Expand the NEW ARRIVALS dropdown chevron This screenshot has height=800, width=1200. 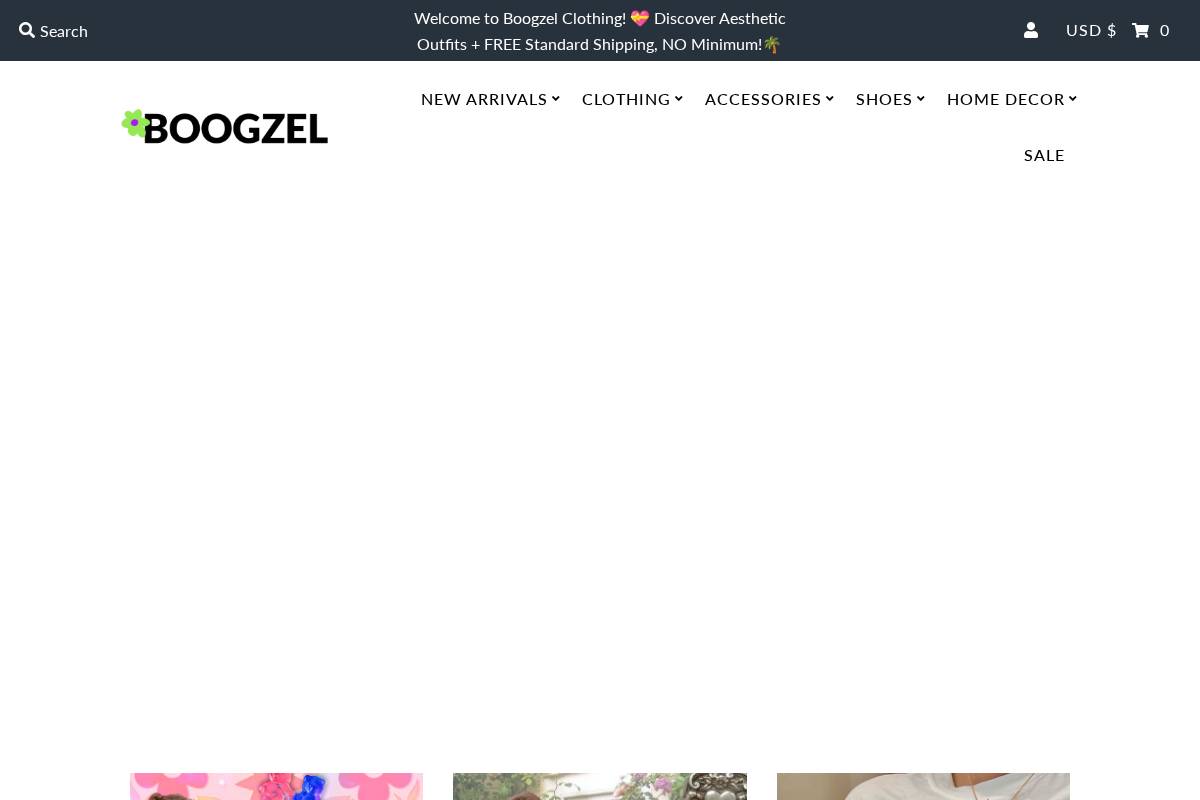tap(556, 98)
